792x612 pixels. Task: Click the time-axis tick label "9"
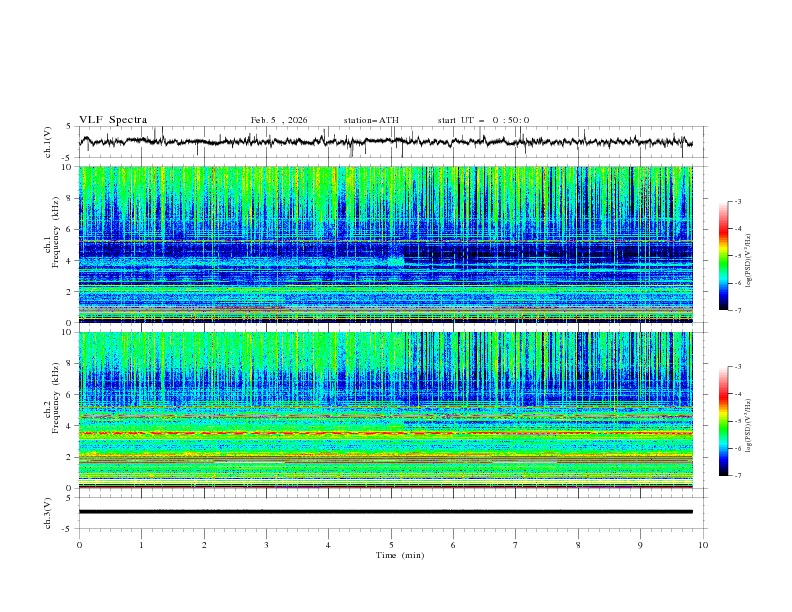point(640,545)
